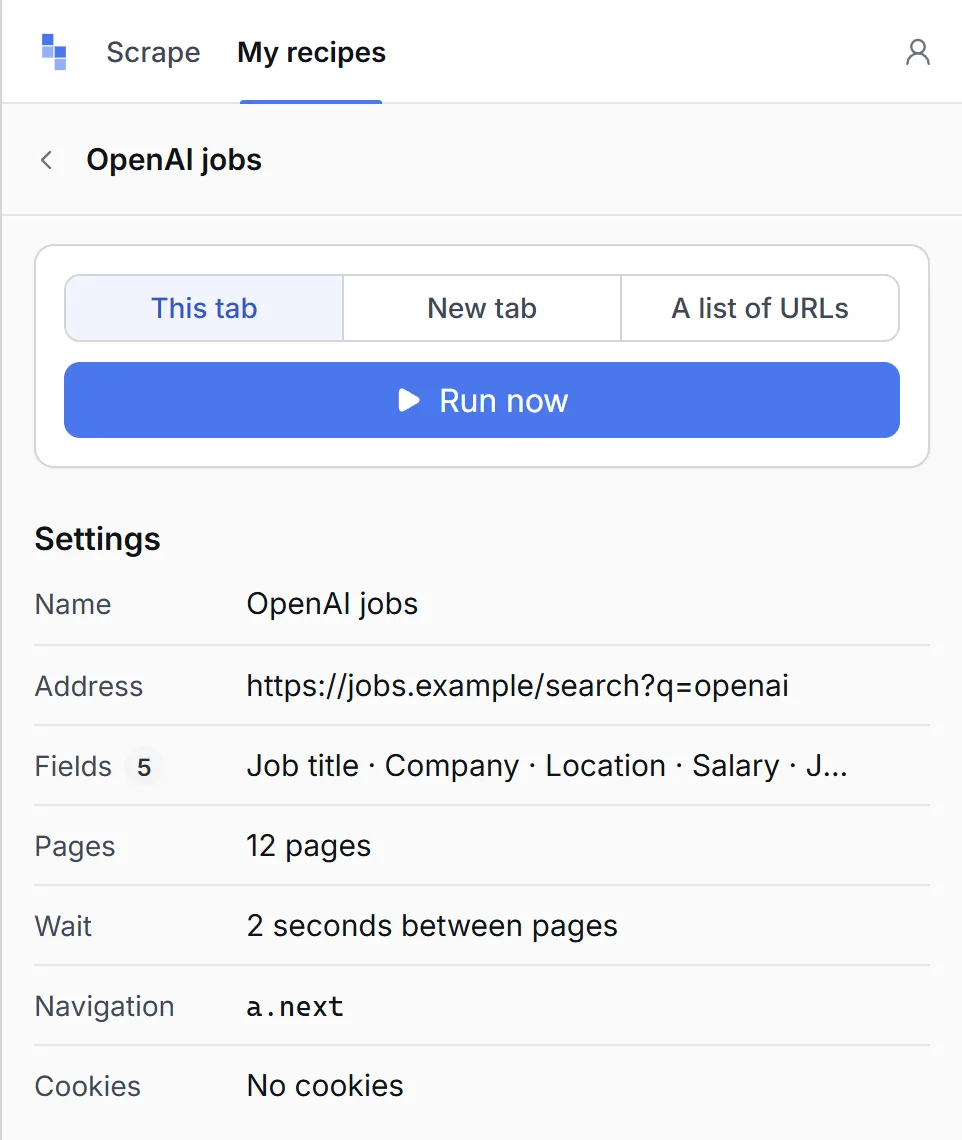The image size is (962, 1140).
Task: Edit the Name value OpenAI jobs
Action: point(332,604)
